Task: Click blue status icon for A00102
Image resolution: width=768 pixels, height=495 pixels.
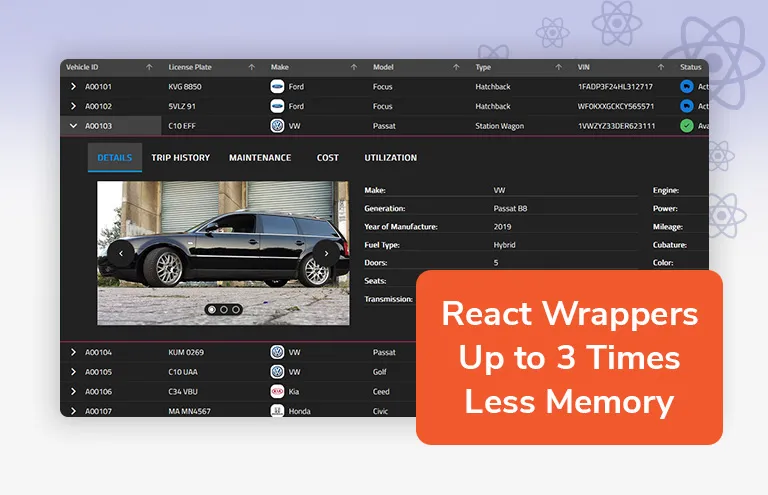Action: (687, 106)
